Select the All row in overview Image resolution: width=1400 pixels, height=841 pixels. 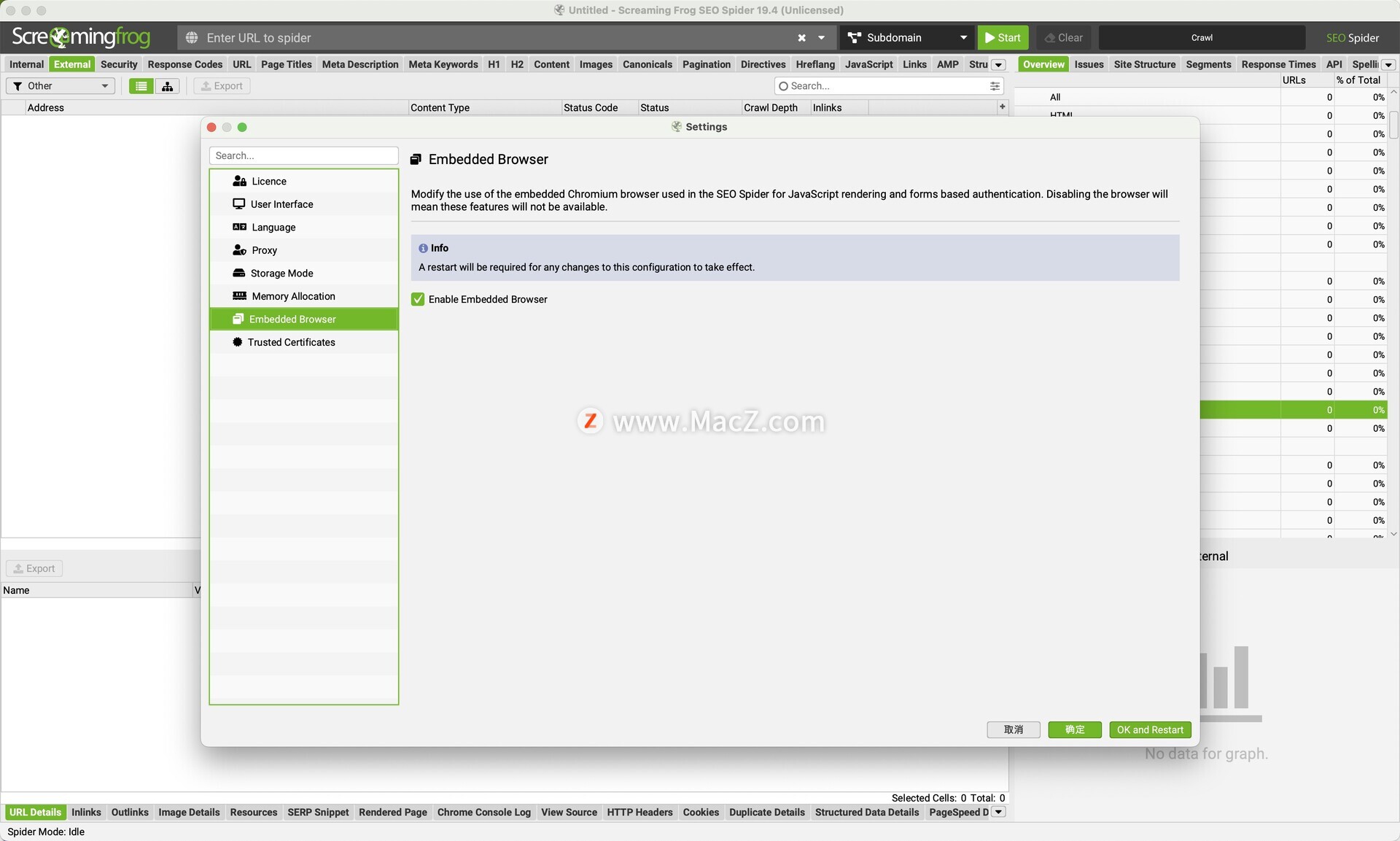1202,97
